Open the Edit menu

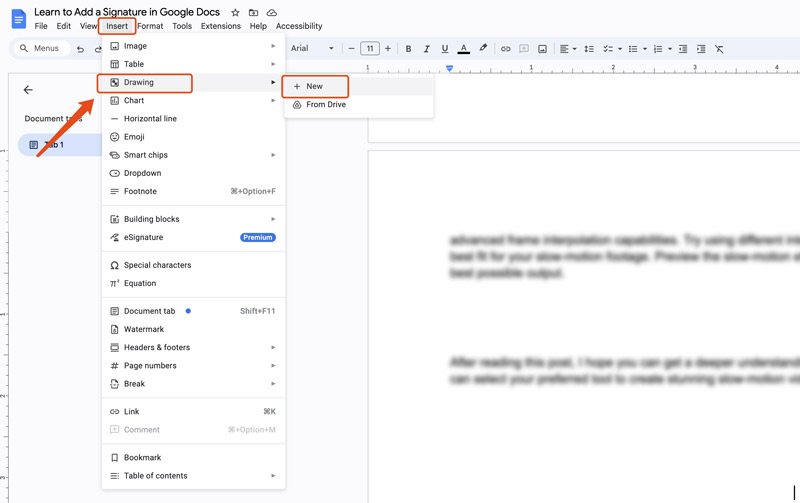tap(64, 26)
